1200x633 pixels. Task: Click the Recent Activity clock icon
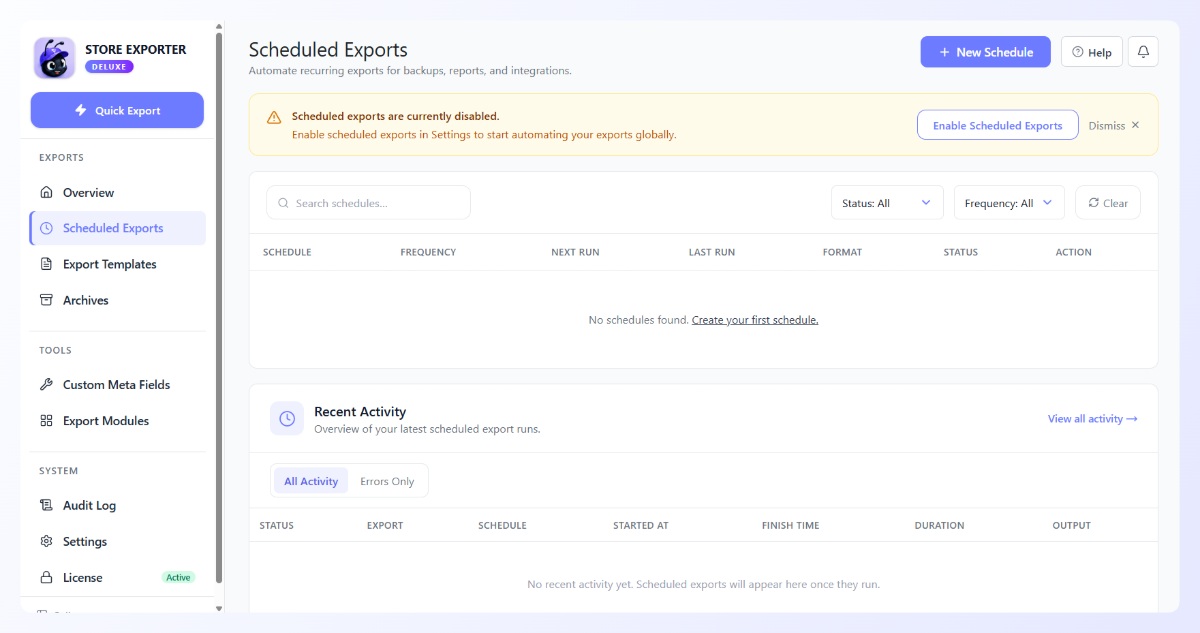(x=287, y=418)
